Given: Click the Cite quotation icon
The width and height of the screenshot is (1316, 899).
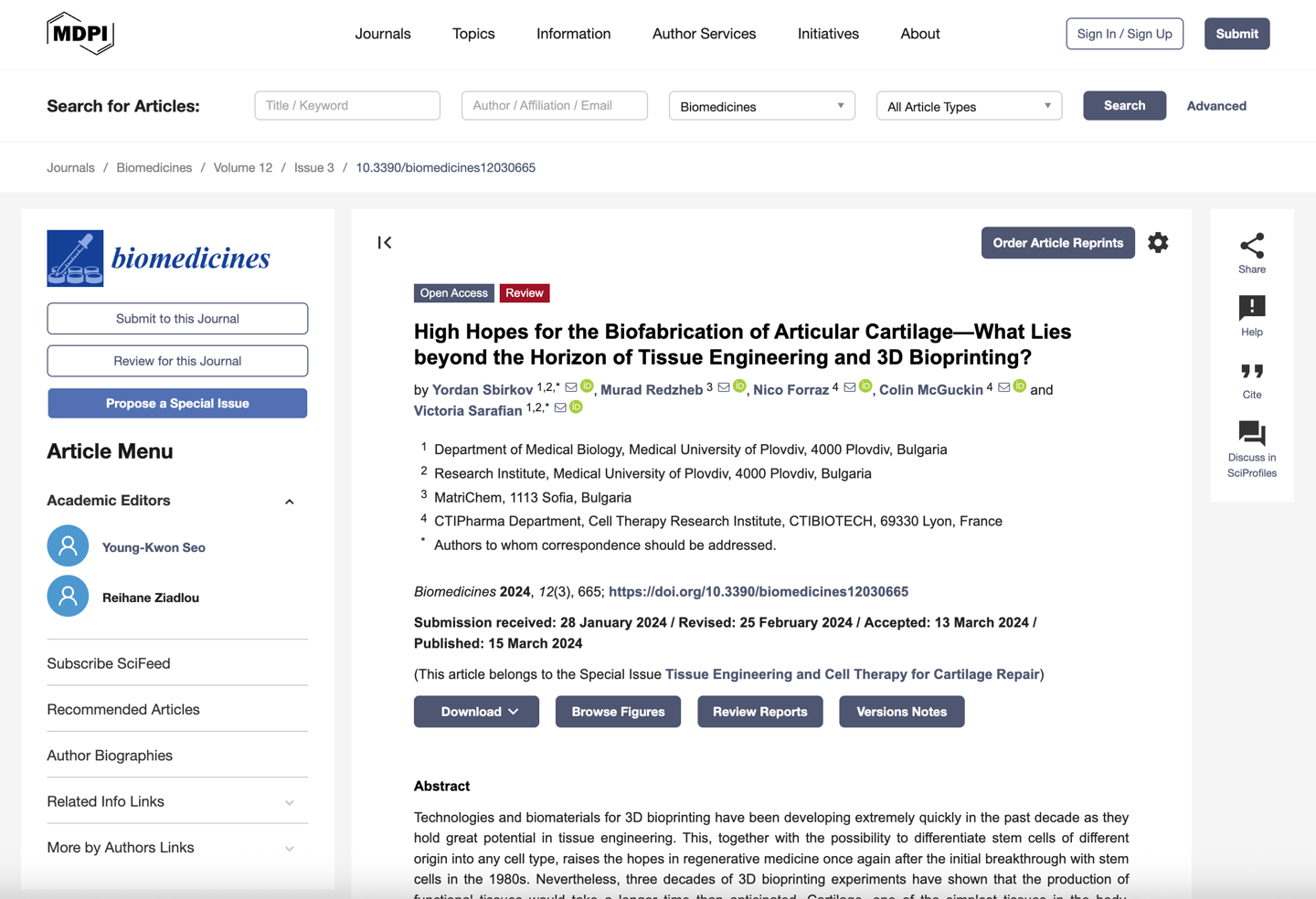Looking at the screenshot, I should (1251, 371).
